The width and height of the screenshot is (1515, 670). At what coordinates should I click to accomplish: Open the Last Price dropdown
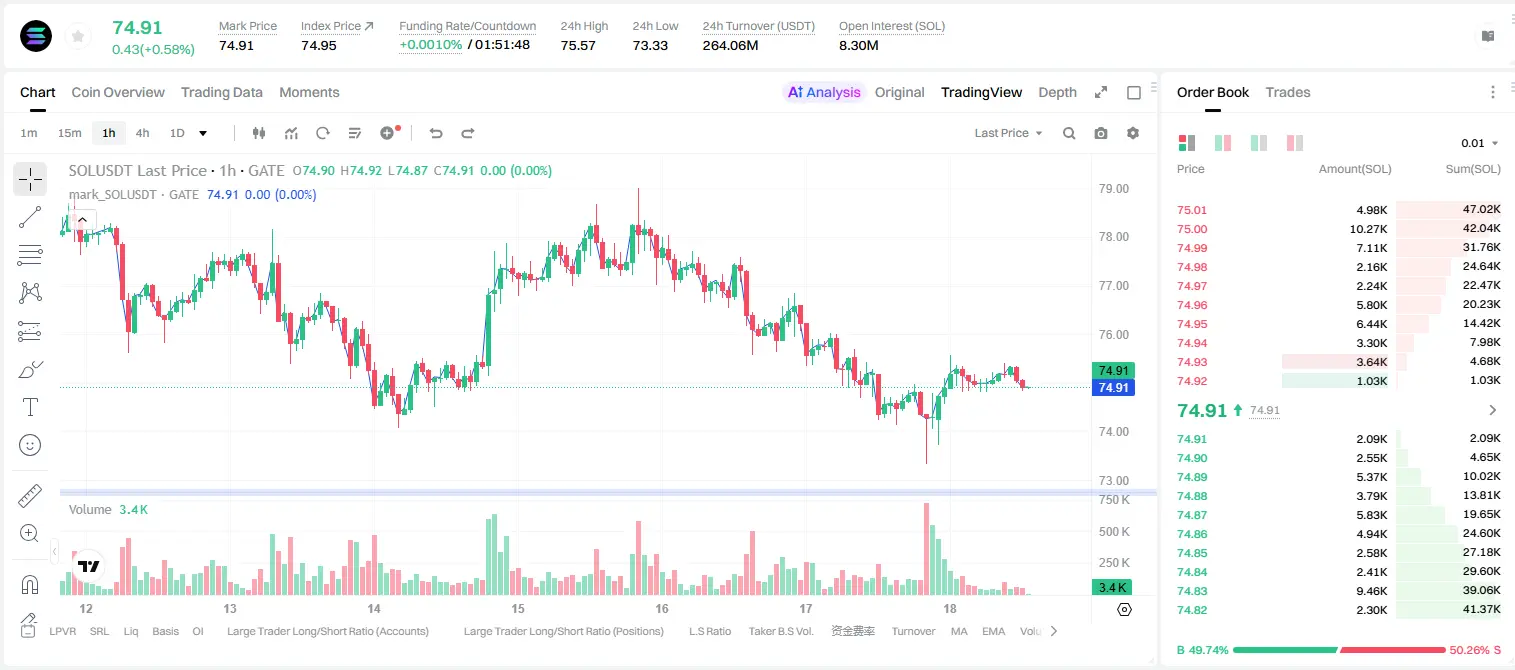tap(1009, 133)
